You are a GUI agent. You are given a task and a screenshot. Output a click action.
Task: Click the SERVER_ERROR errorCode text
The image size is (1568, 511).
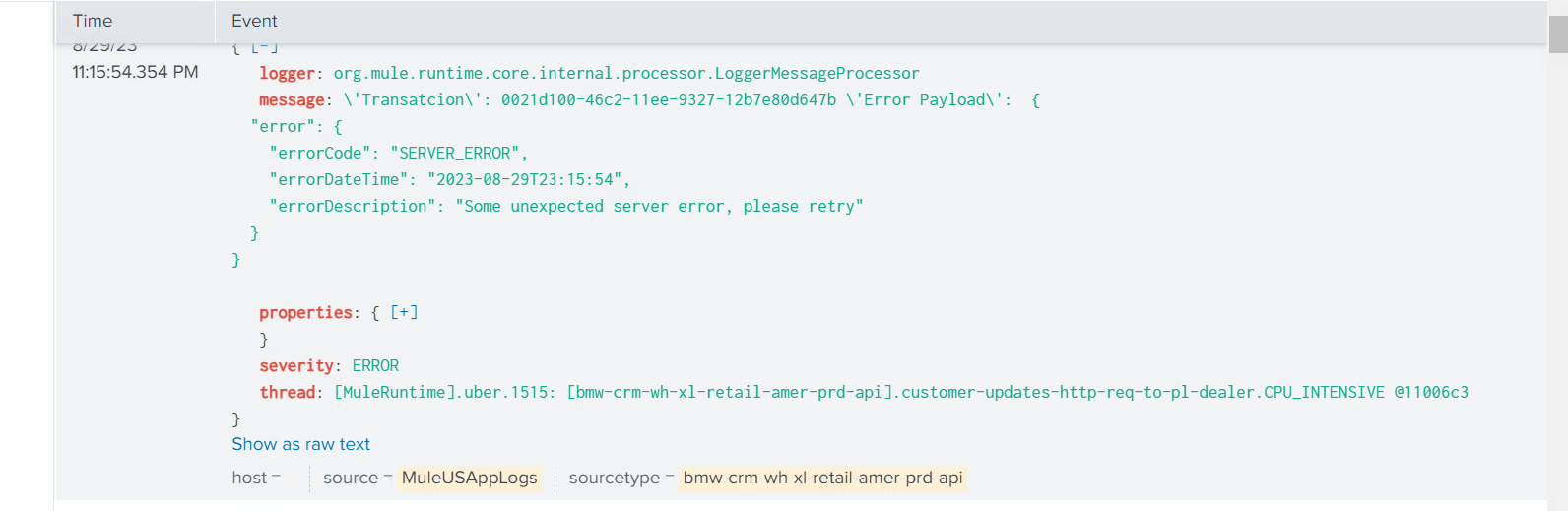tap(454, 153)
